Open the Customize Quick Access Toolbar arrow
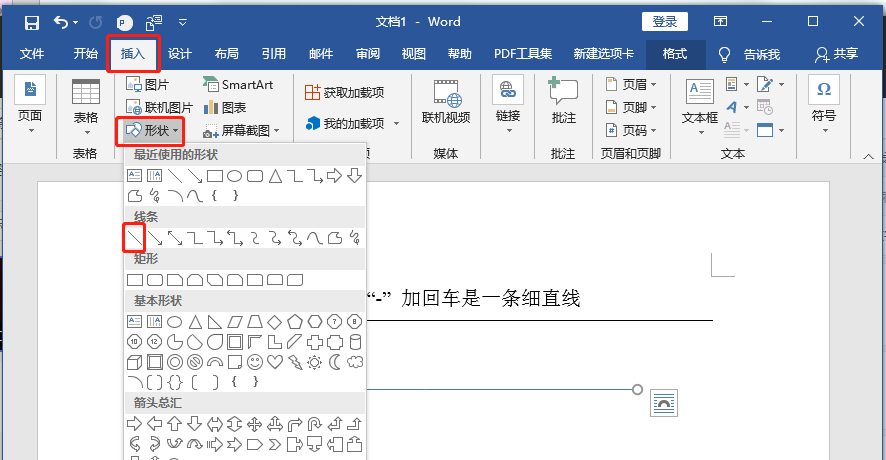The width and height of the screenshot is (886, 460). click(183, 23)
